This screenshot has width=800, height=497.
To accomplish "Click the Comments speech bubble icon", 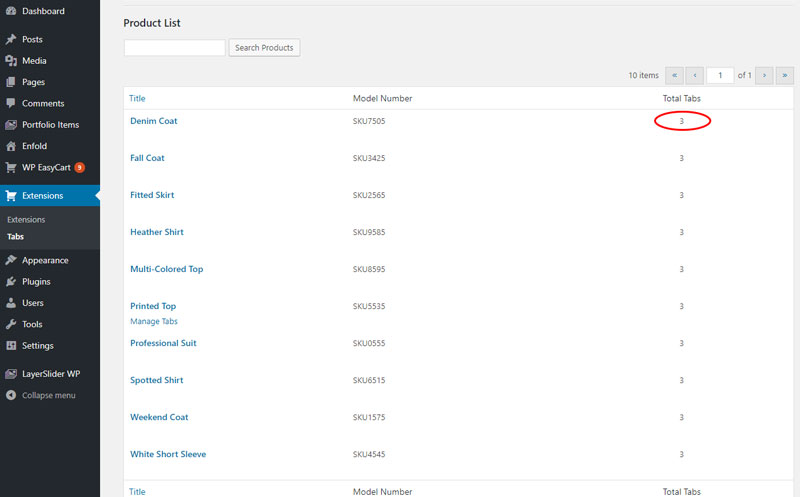I will [x=11, y=103].
